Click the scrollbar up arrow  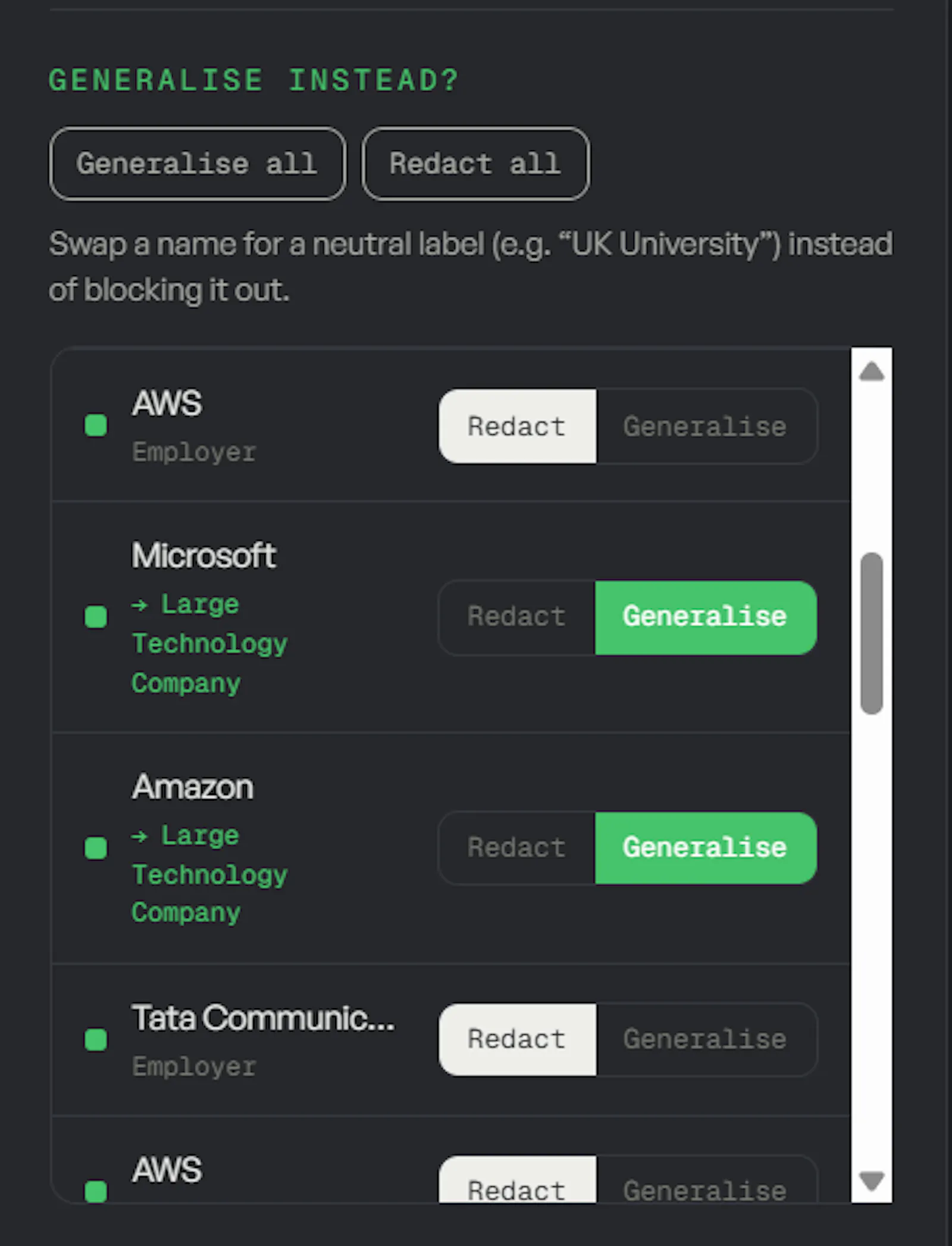[872, 371]
